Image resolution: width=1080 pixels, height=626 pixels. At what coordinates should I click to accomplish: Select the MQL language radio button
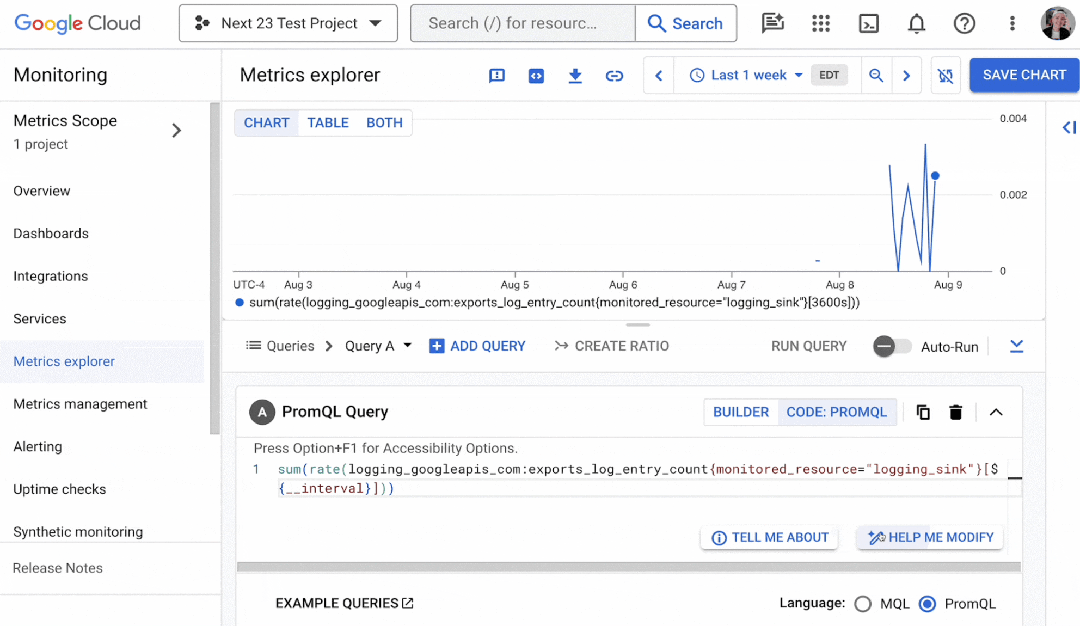863,604
